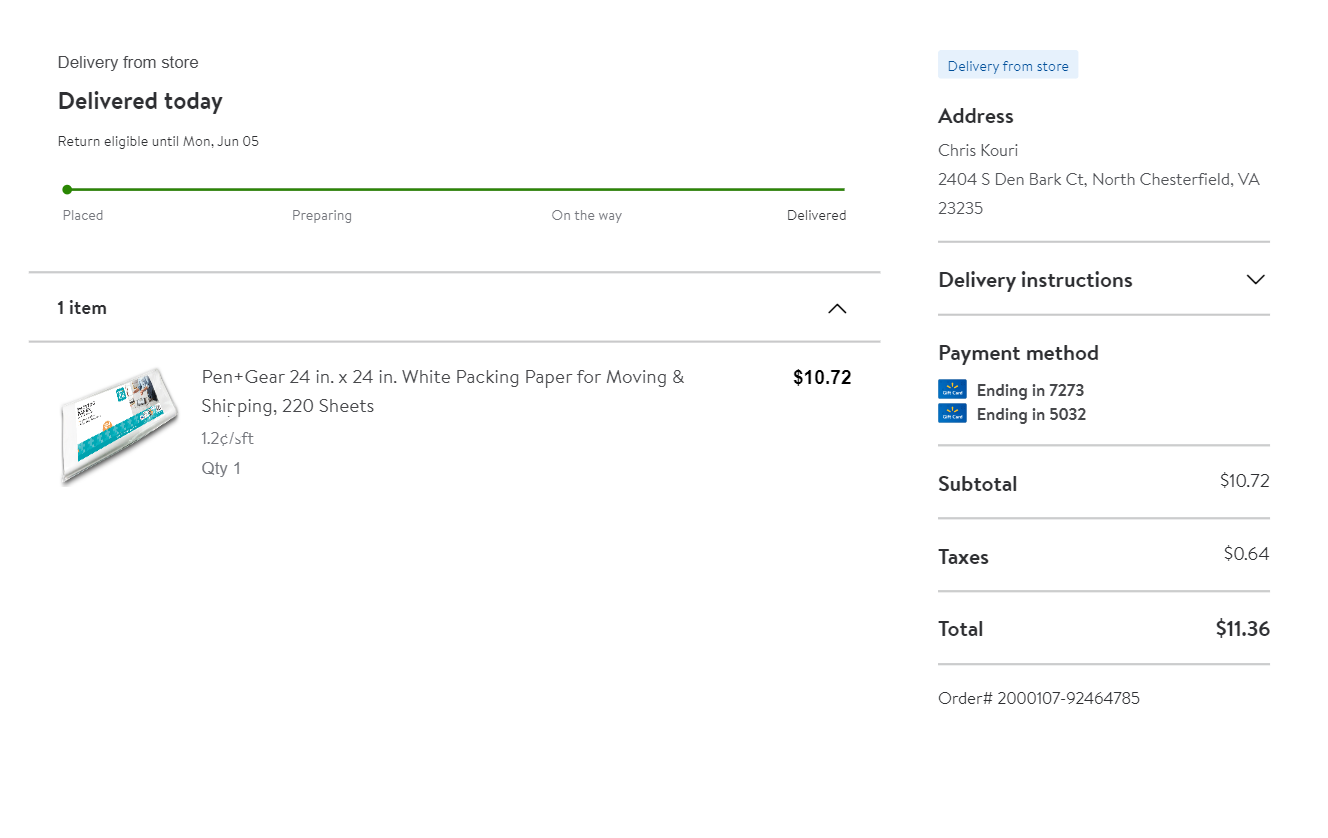
Task: Expand the Delivery instructions chevron
Action: 1256,280
